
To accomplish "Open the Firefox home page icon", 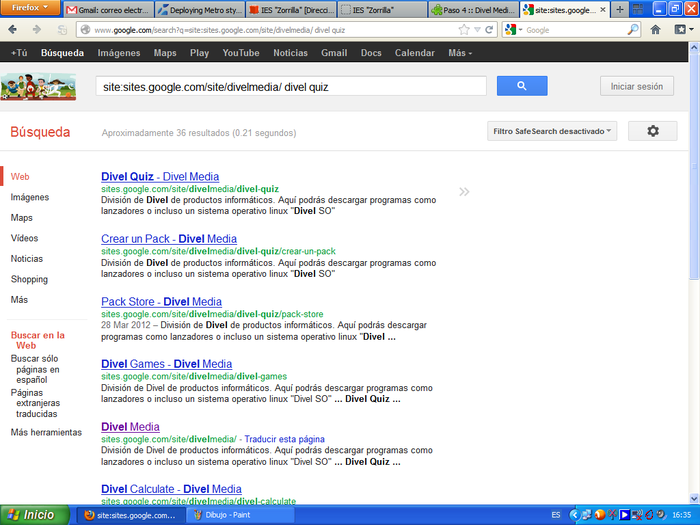I will [655, 30].
